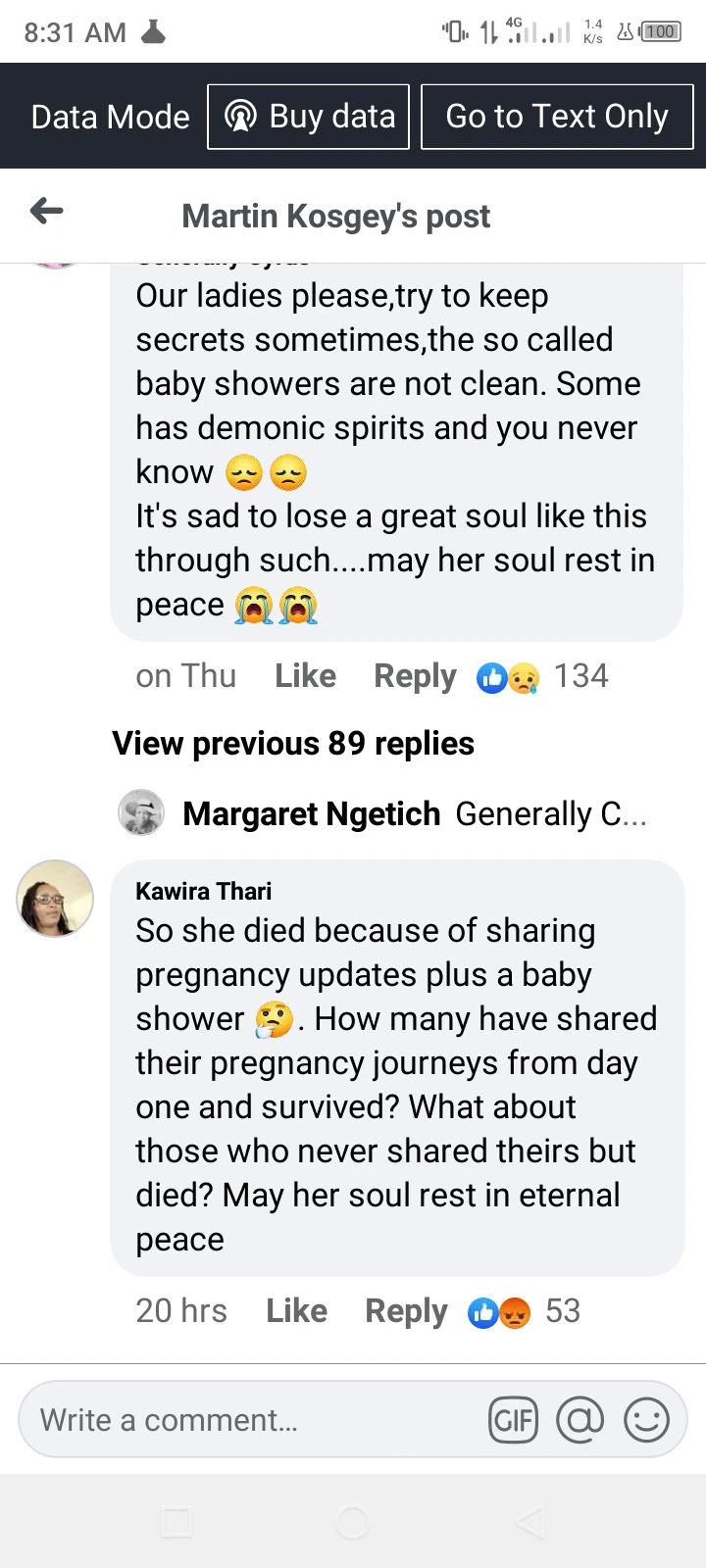Reply to Kawira Thari's comment
This screenshot has width=706, height=1568.
[406, 1311]
